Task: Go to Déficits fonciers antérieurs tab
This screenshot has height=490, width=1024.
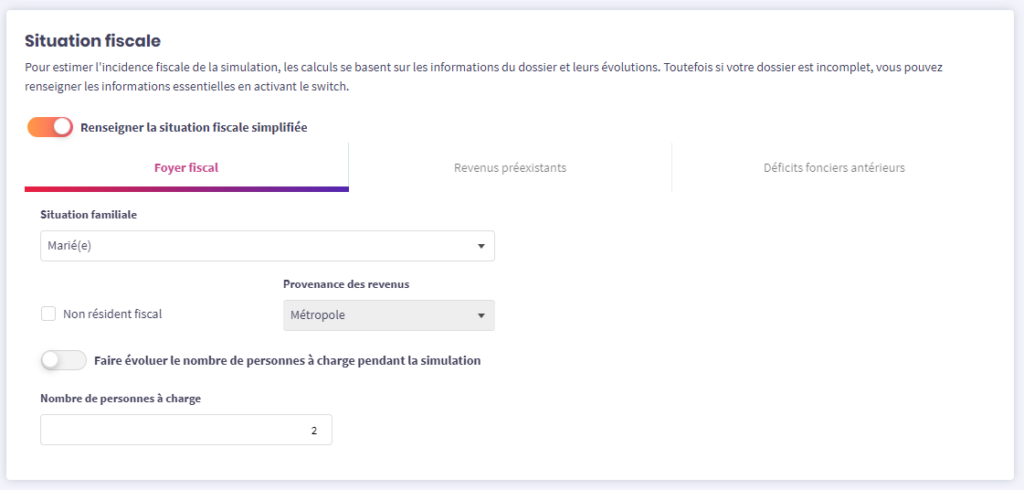Action: [834, 167]
